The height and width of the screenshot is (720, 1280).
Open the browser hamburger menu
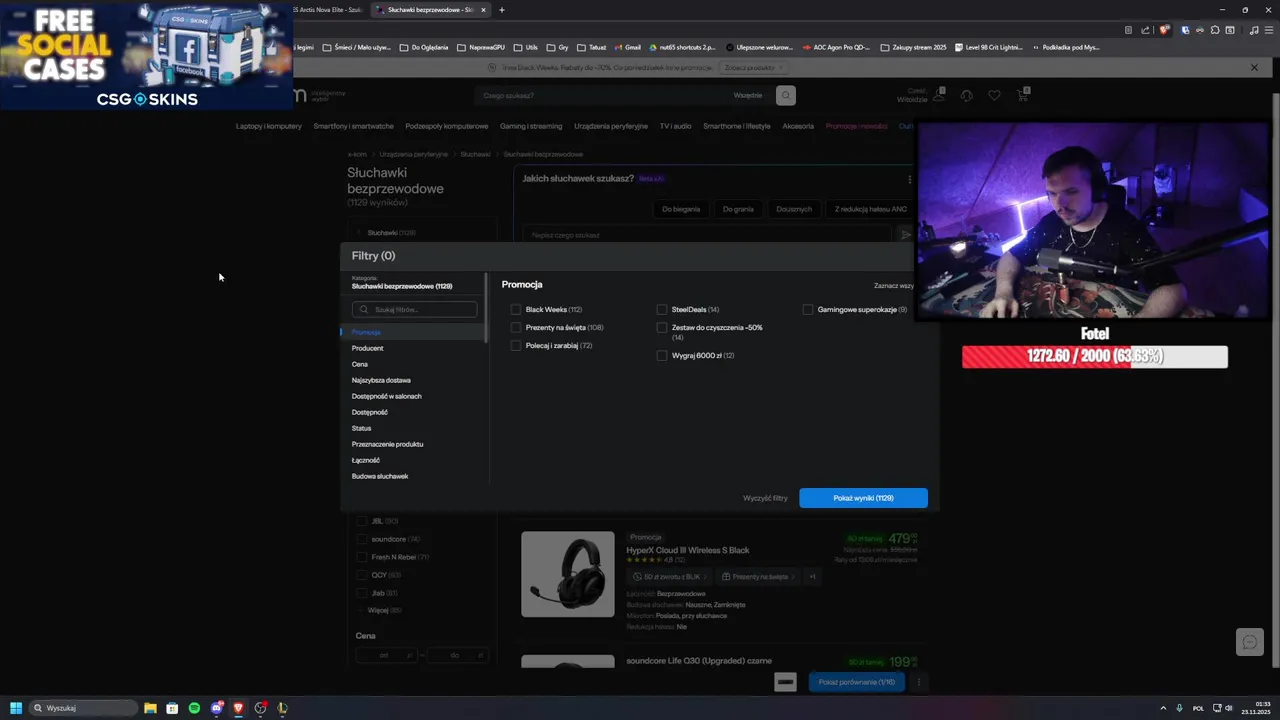[1268, 30]
